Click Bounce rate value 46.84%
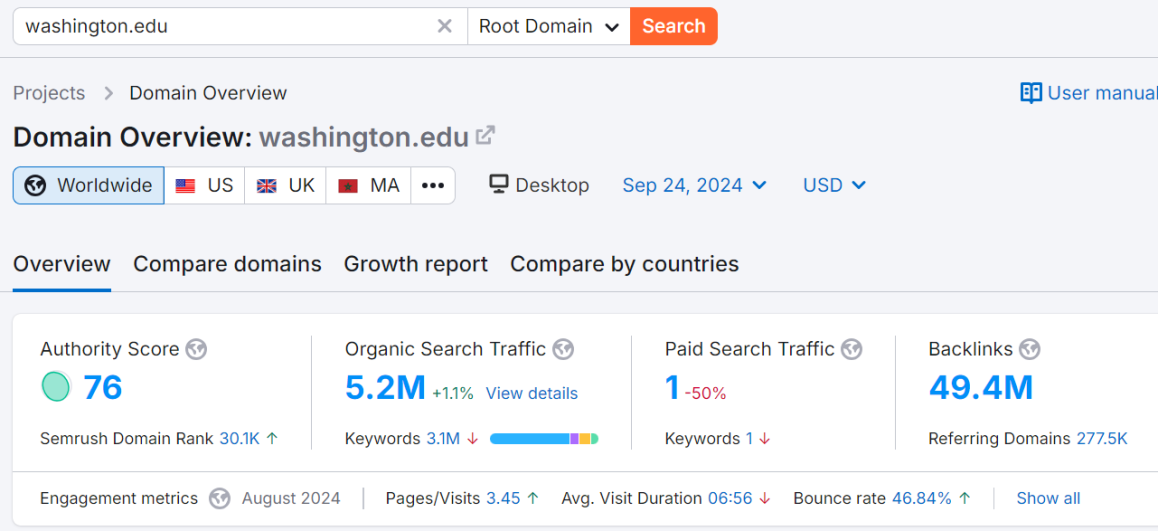 [x=922, y=499]
